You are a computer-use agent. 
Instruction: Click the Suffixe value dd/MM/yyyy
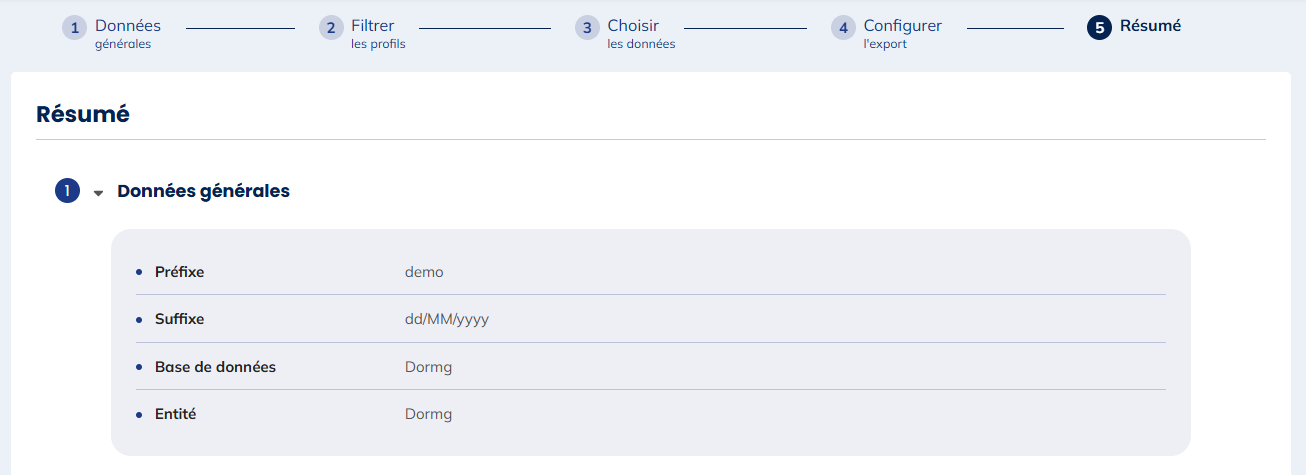[x=446, y=319]
